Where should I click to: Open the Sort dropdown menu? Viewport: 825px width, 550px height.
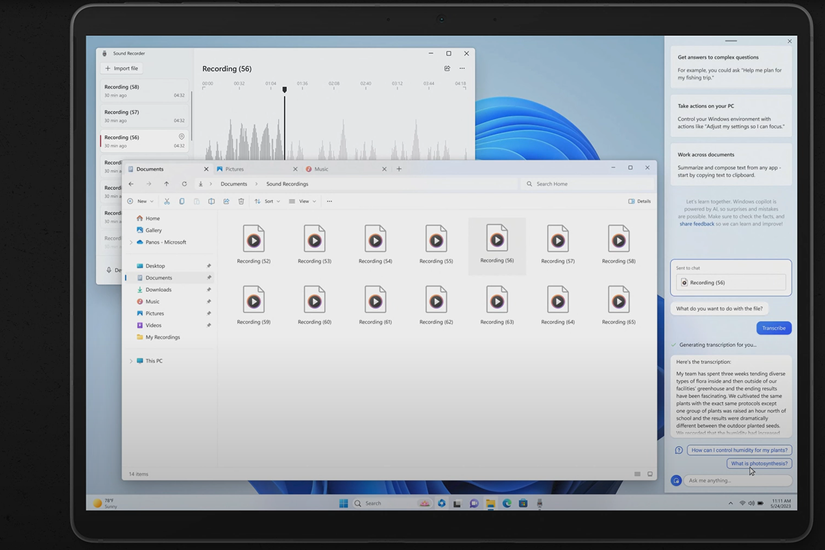(267, 201)
